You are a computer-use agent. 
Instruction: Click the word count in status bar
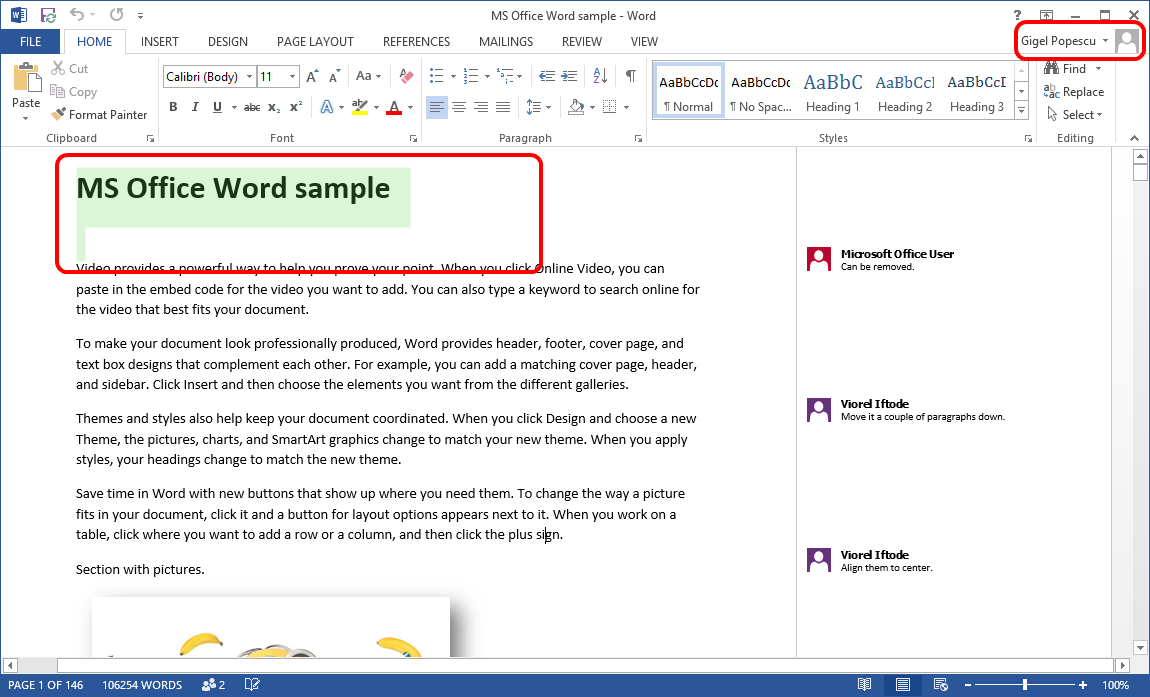click(142, 685)
